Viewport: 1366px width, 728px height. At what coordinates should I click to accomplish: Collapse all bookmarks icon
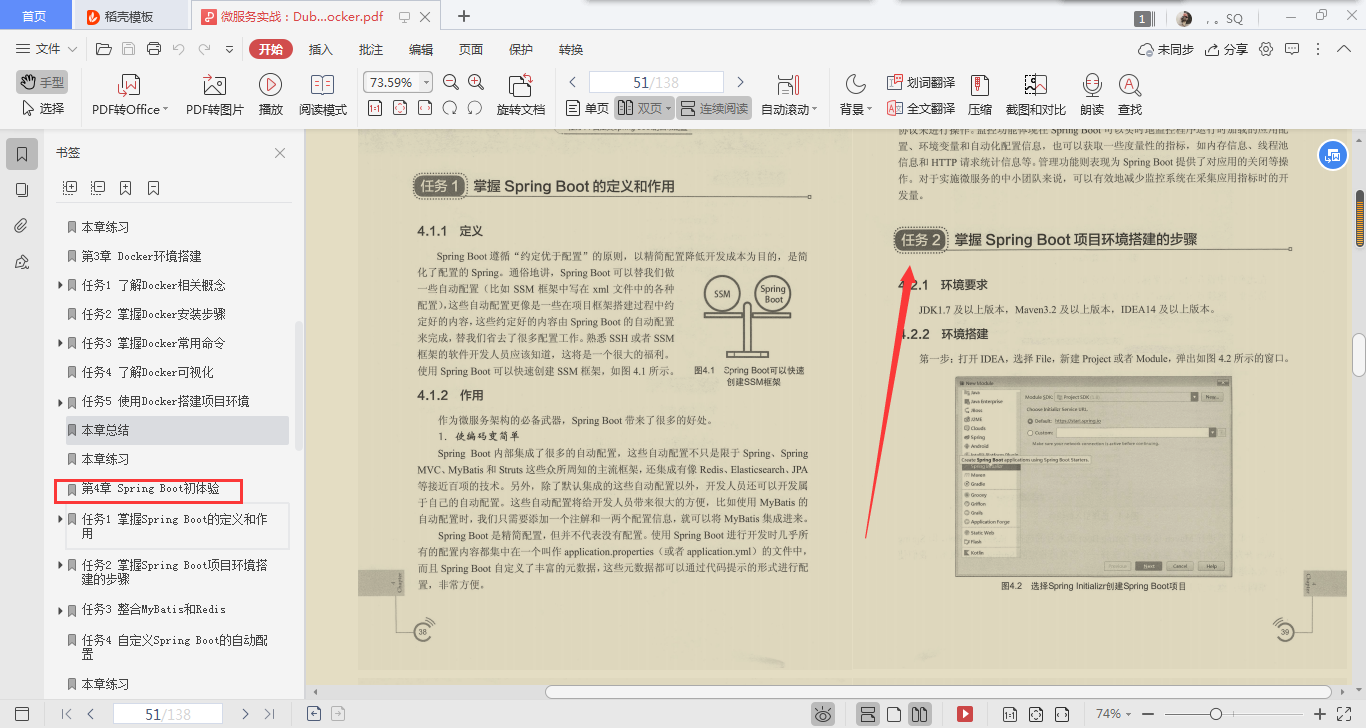coord(98,187)
